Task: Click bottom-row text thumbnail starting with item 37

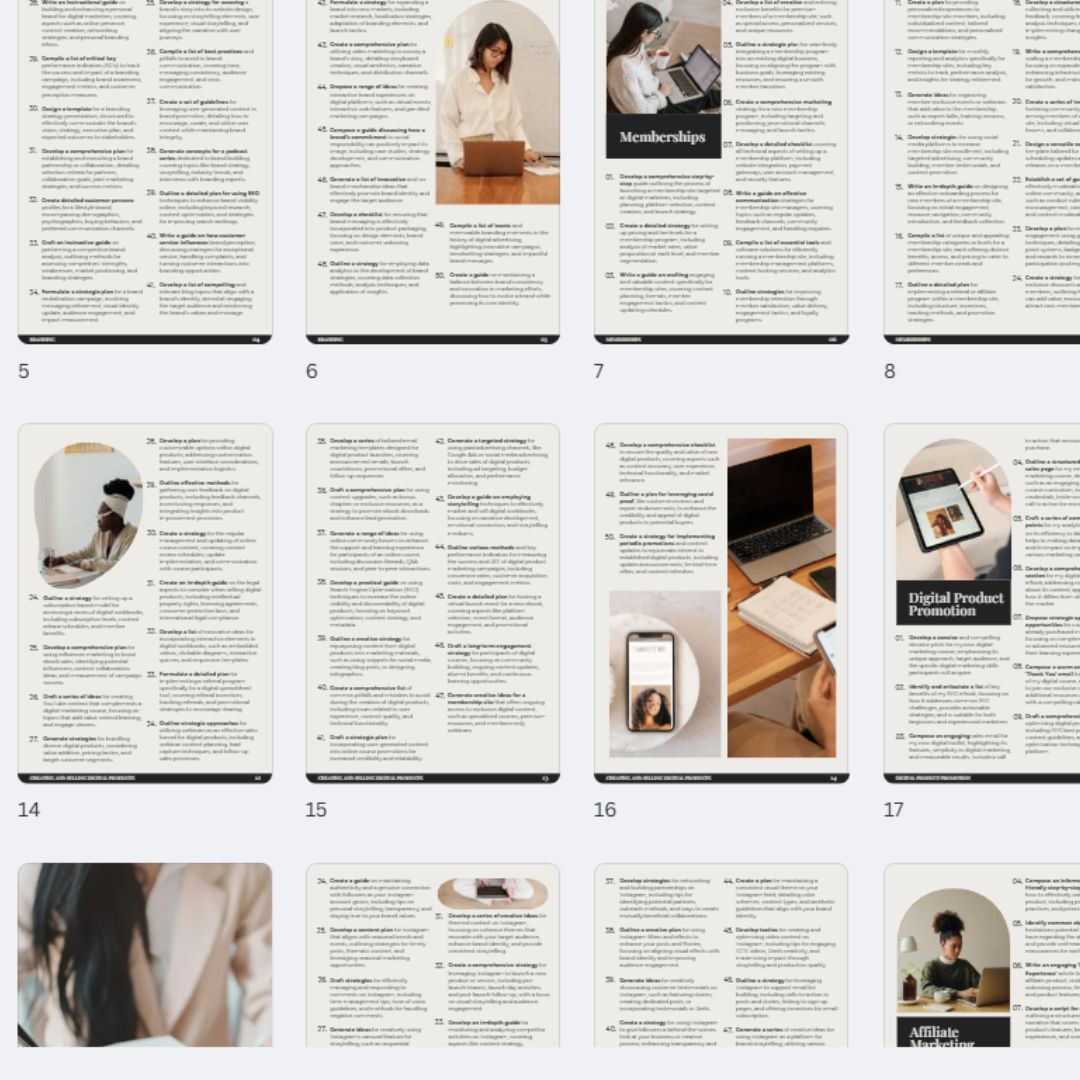Action: (x=720, y=955)
